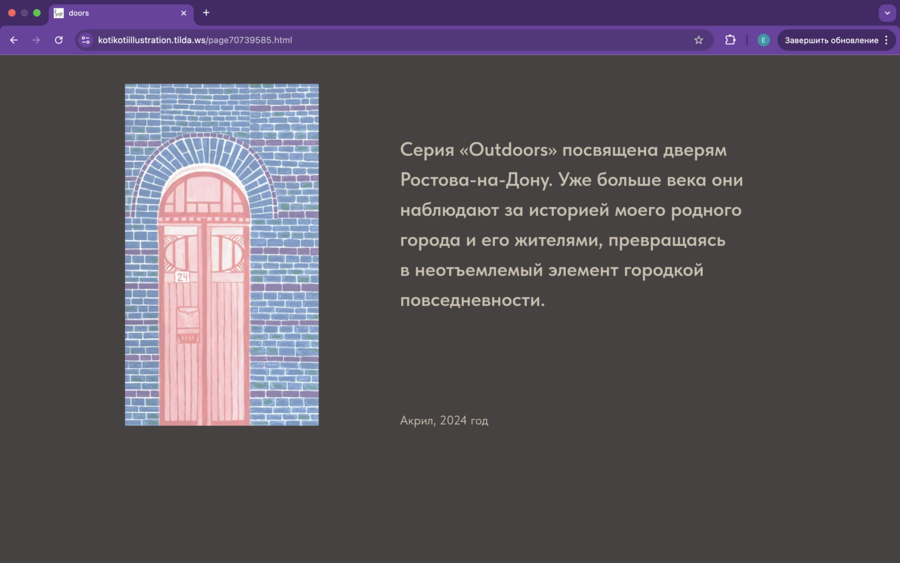Minimize the window using yellow button
Image resolution: width=900 pixels, height=563 pixels.
[x=25, y=13]
